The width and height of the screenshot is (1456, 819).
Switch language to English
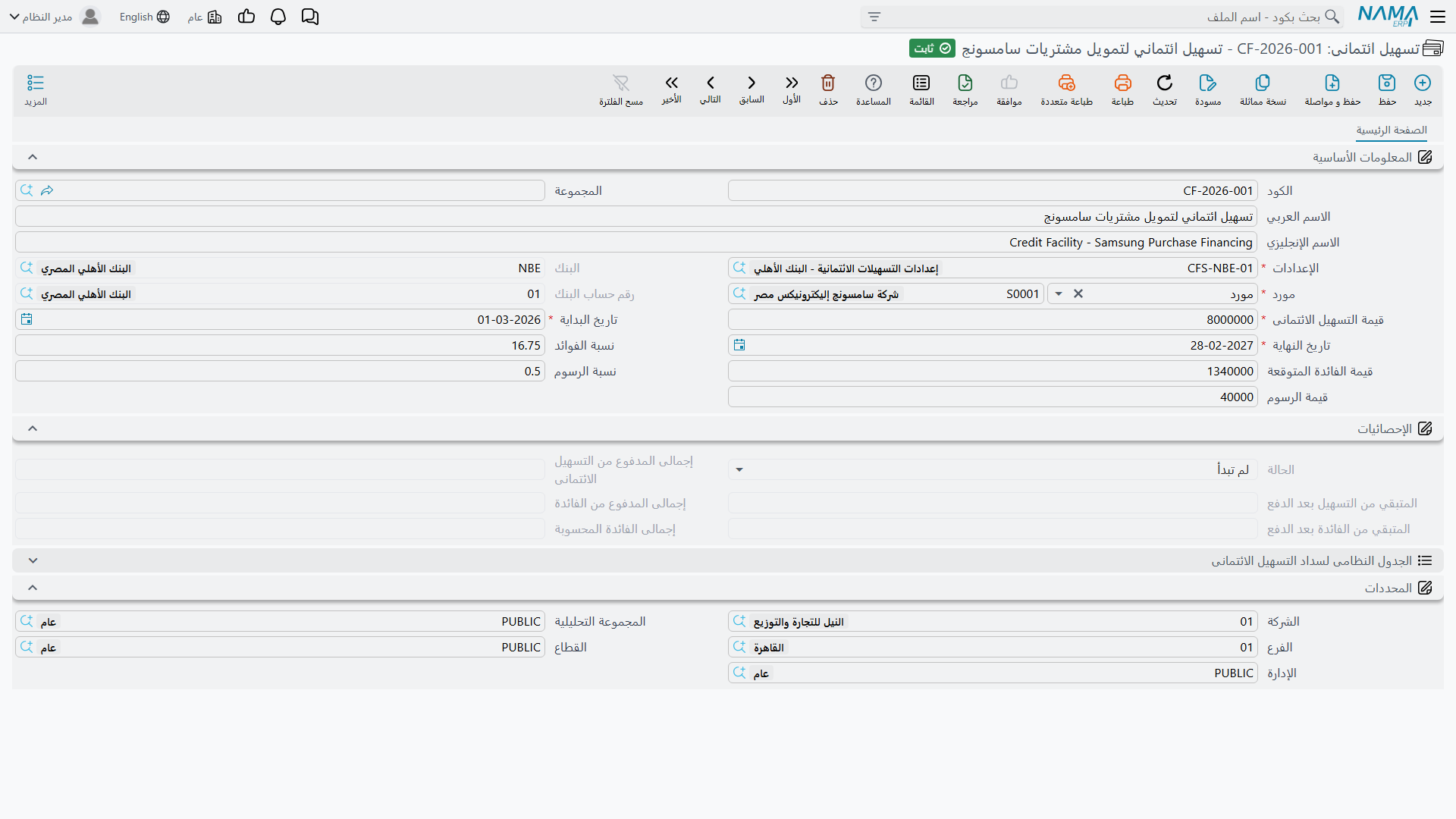[x=144, y=17]
